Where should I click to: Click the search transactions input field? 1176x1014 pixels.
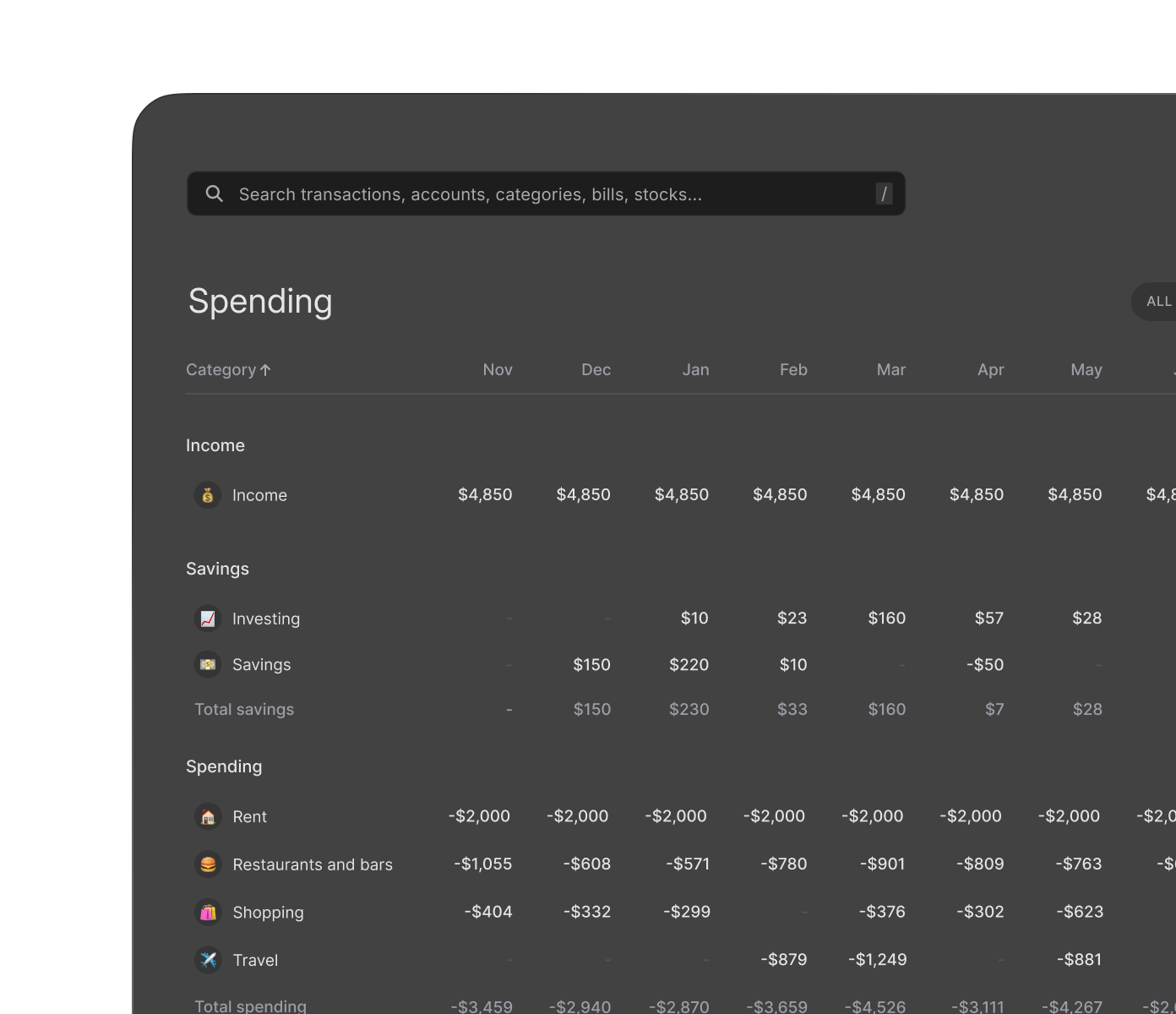click(541, 194)
